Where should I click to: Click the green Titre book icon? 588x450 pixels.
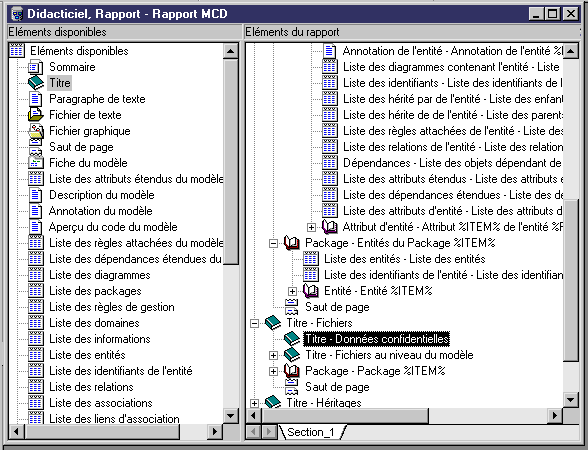[x=36, y=83]
